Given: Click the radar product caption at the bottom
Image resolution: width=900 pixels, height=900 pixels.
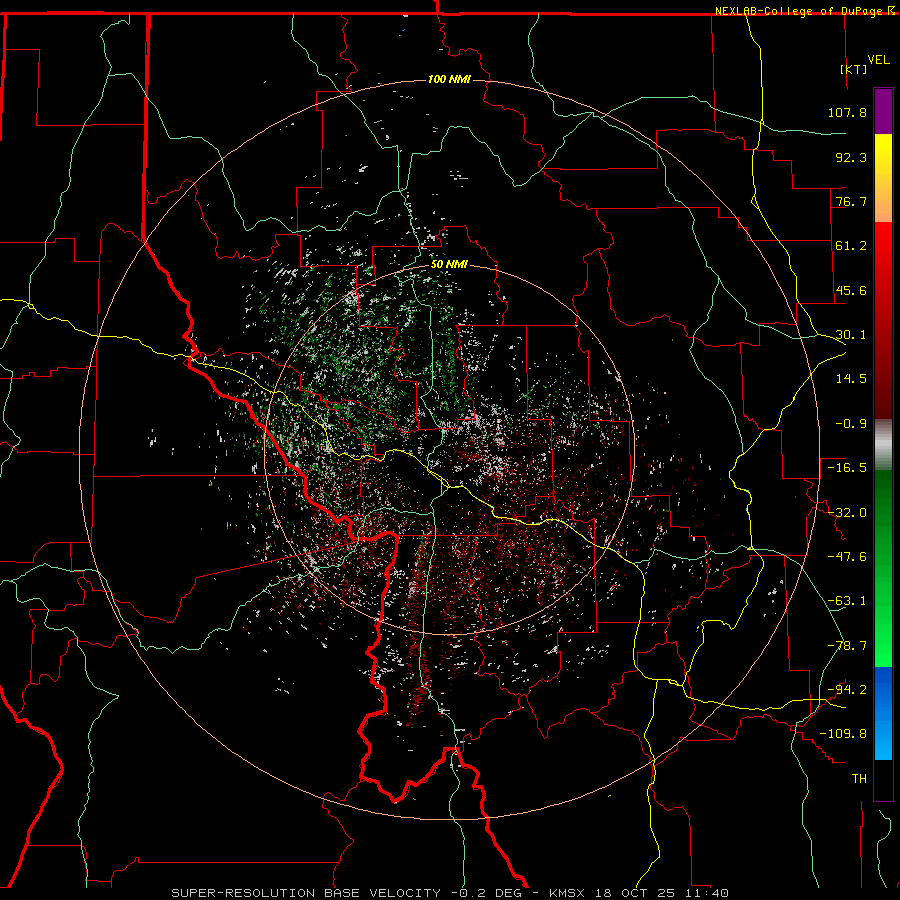Looking at the screenshot, I should (x=450, y=893).
